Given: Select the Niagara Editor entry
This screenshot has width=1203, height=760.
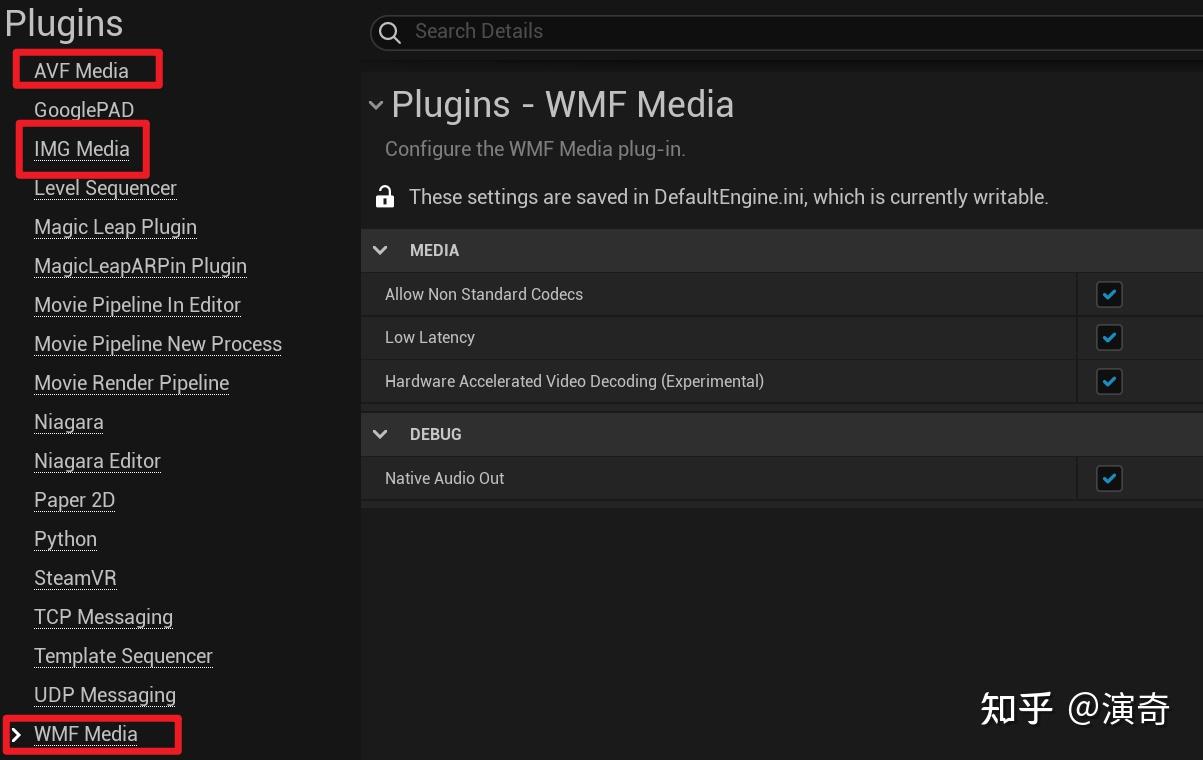Looking at the screenshot, I should pyautogui.click(x=97, y=461).
